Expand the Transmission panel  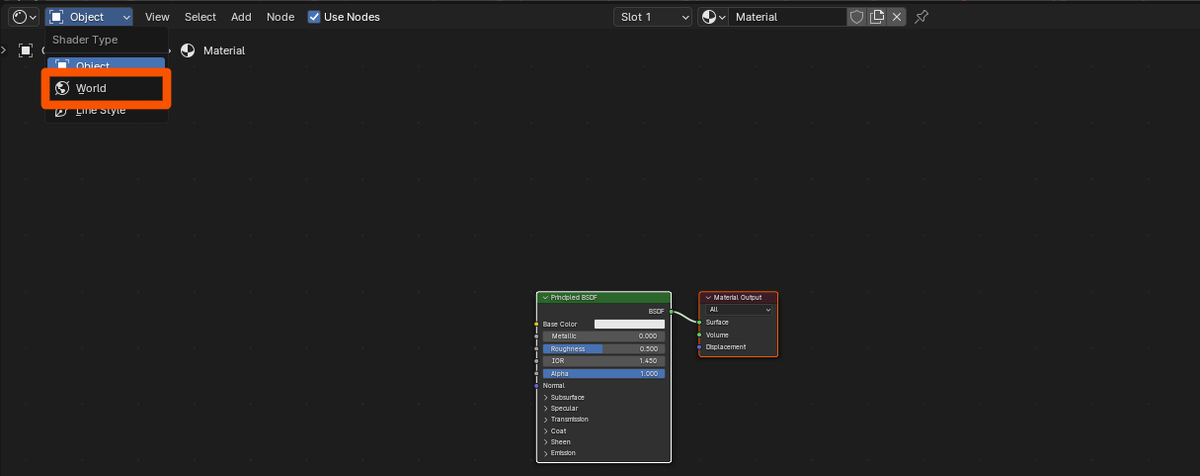click(x=546, y=420)
